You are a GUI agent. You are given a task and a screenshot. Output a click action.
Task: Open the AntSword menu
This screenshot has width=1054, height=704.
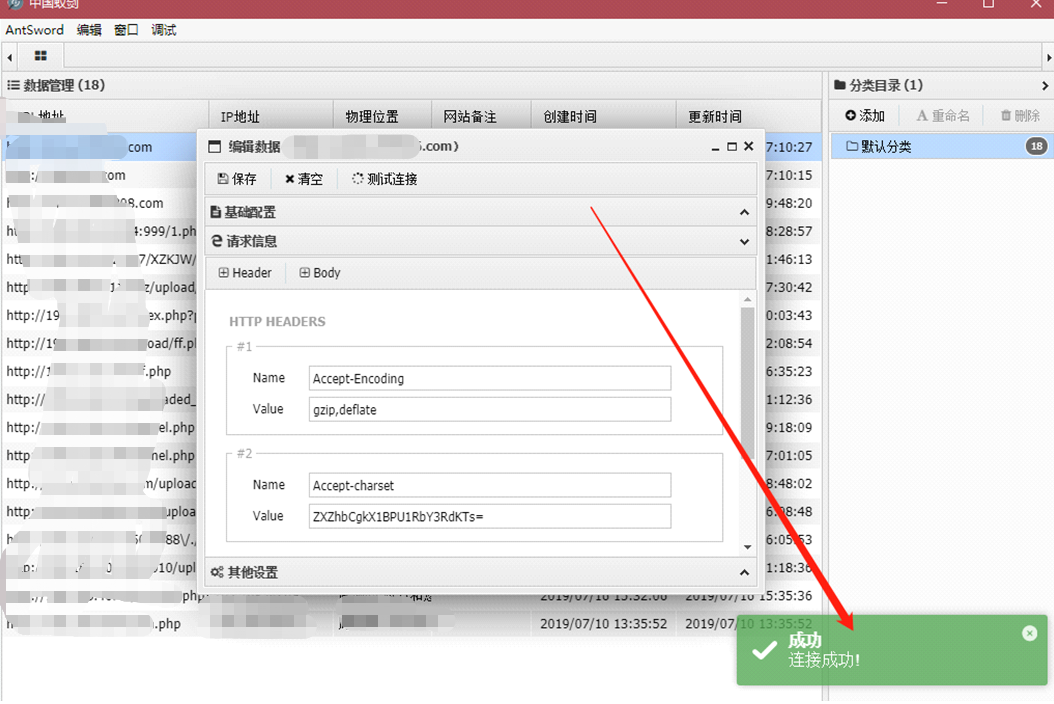pyautogui.click(x=34, y=30)
